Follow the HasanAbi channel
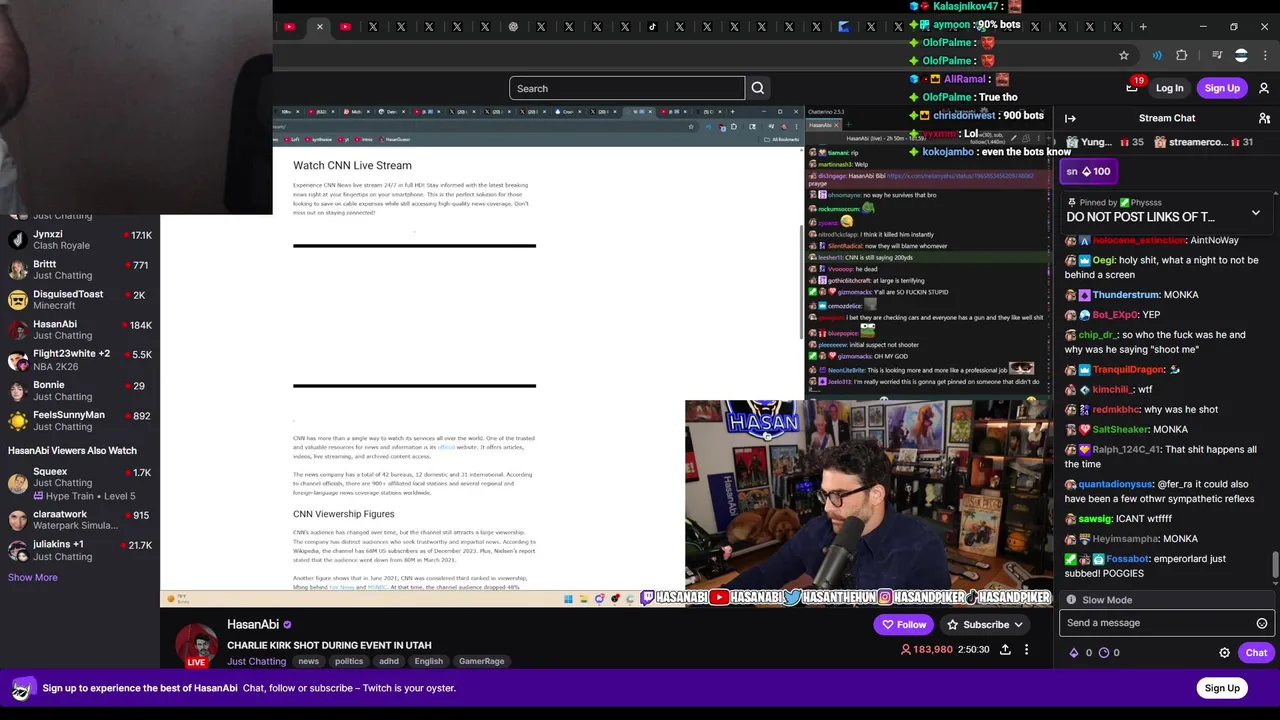This screenshot has width=1280, height=720. click(904, 625)
